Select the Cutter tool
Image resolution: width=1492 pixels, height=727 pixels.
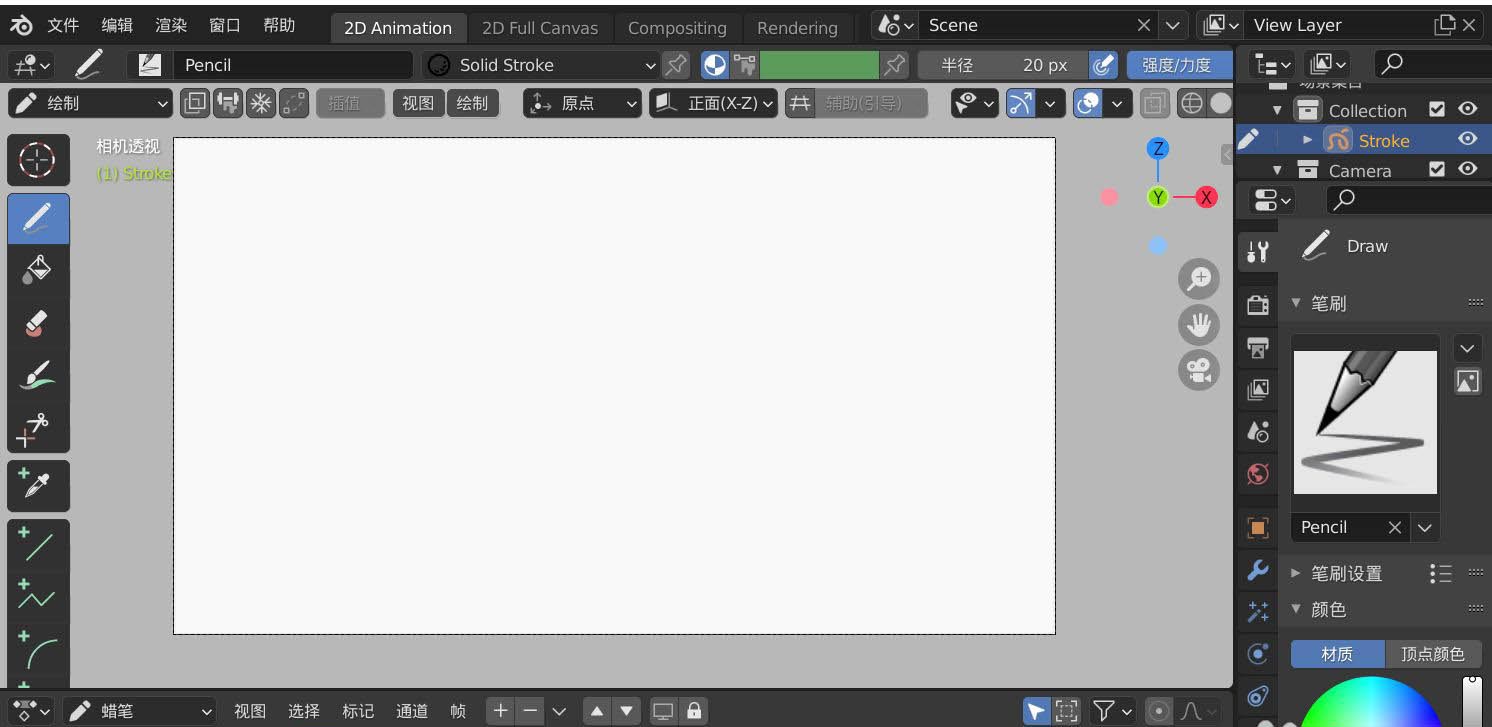[38, 429]
